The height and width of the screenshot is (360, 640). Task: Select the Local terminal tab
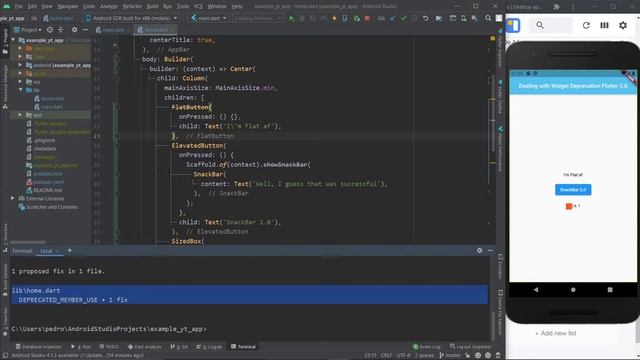click(x=46, y=251)
